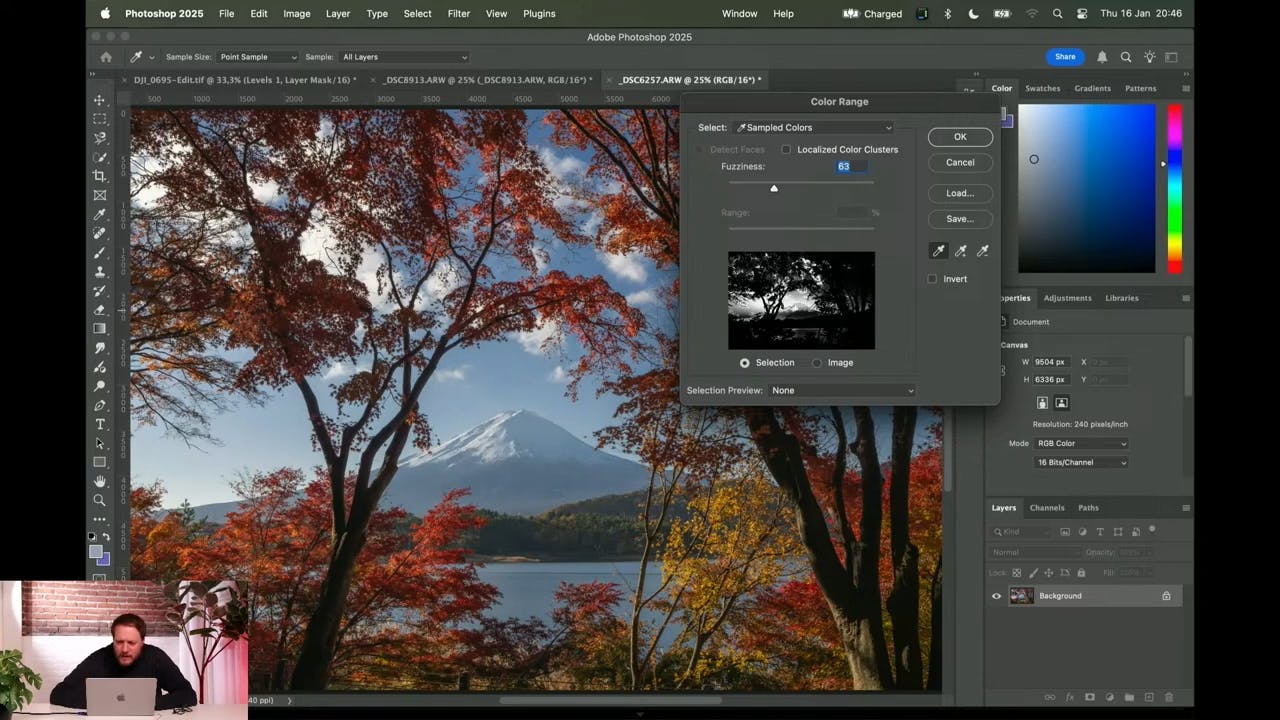Select the Move tool
The image size is (1280, 720).
point(100,99)
